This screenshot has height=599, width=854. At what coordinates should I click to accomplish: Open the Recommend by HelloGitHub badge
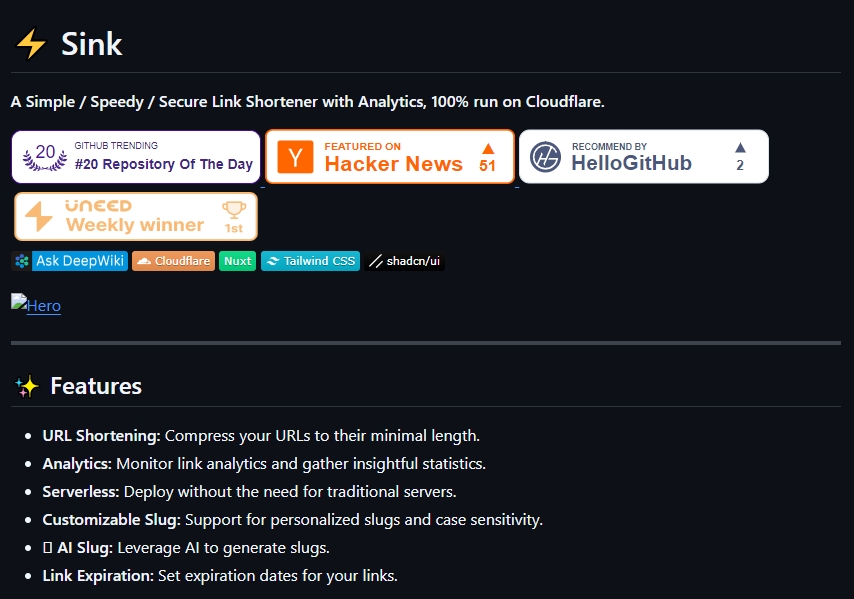(644, 157)
